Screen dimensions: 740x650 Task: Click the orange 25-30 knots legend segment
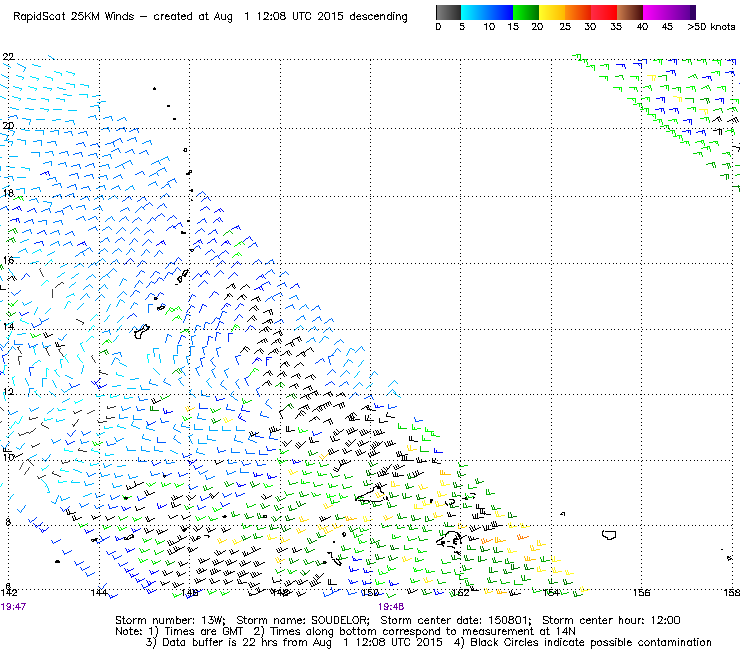pos(578,12)
